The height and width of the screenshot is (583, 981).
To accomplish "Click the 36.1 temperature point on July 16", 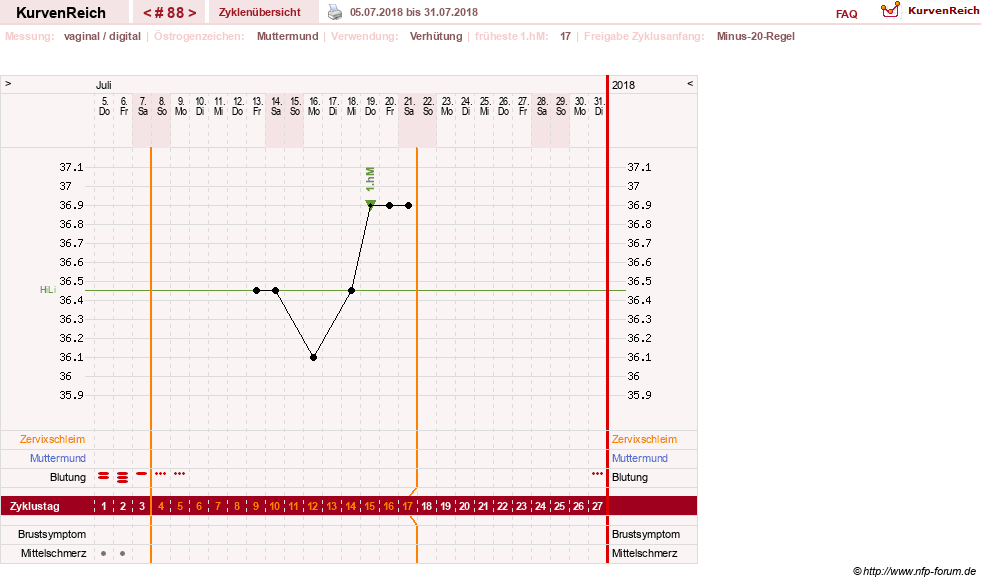I will [313, 357].
